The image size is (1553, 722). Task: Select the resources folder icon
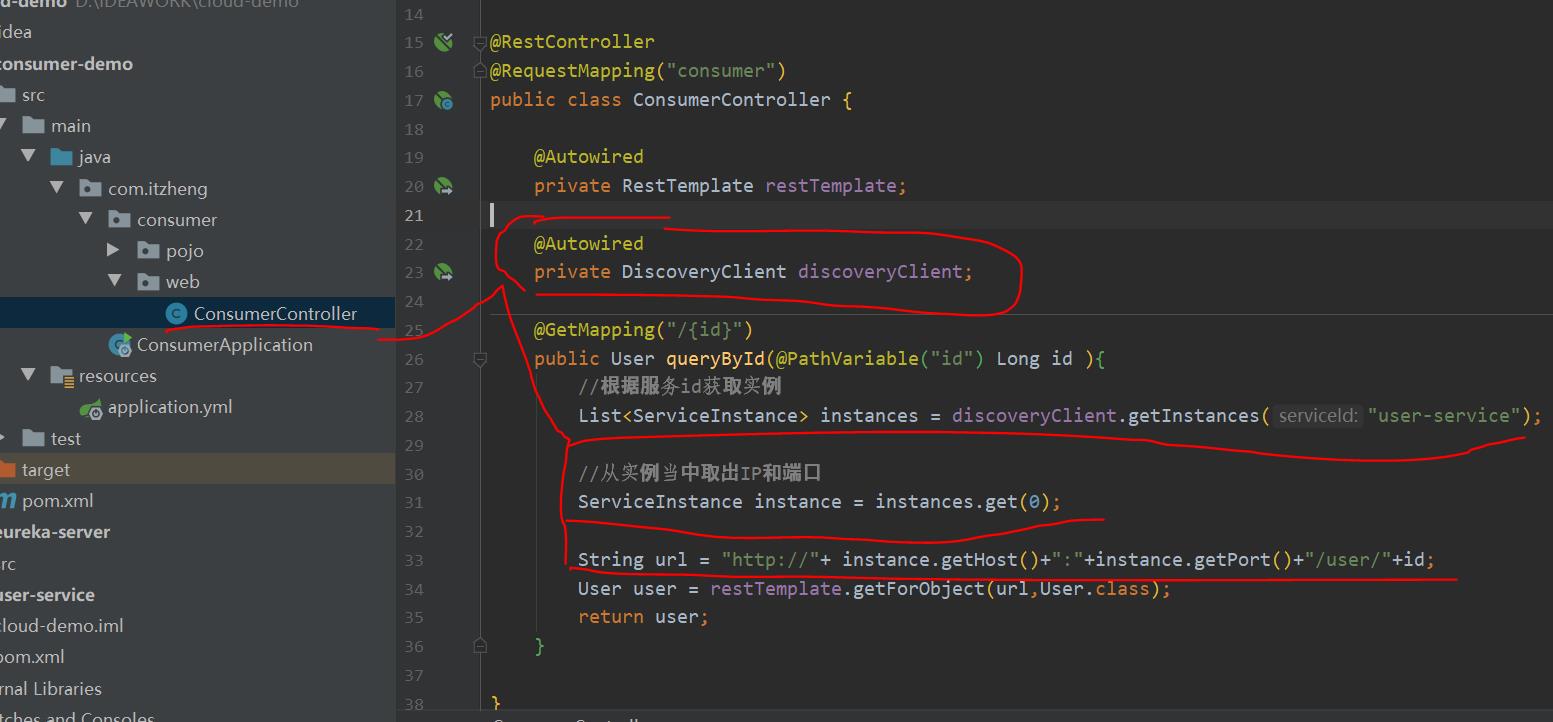click(62, 376)
